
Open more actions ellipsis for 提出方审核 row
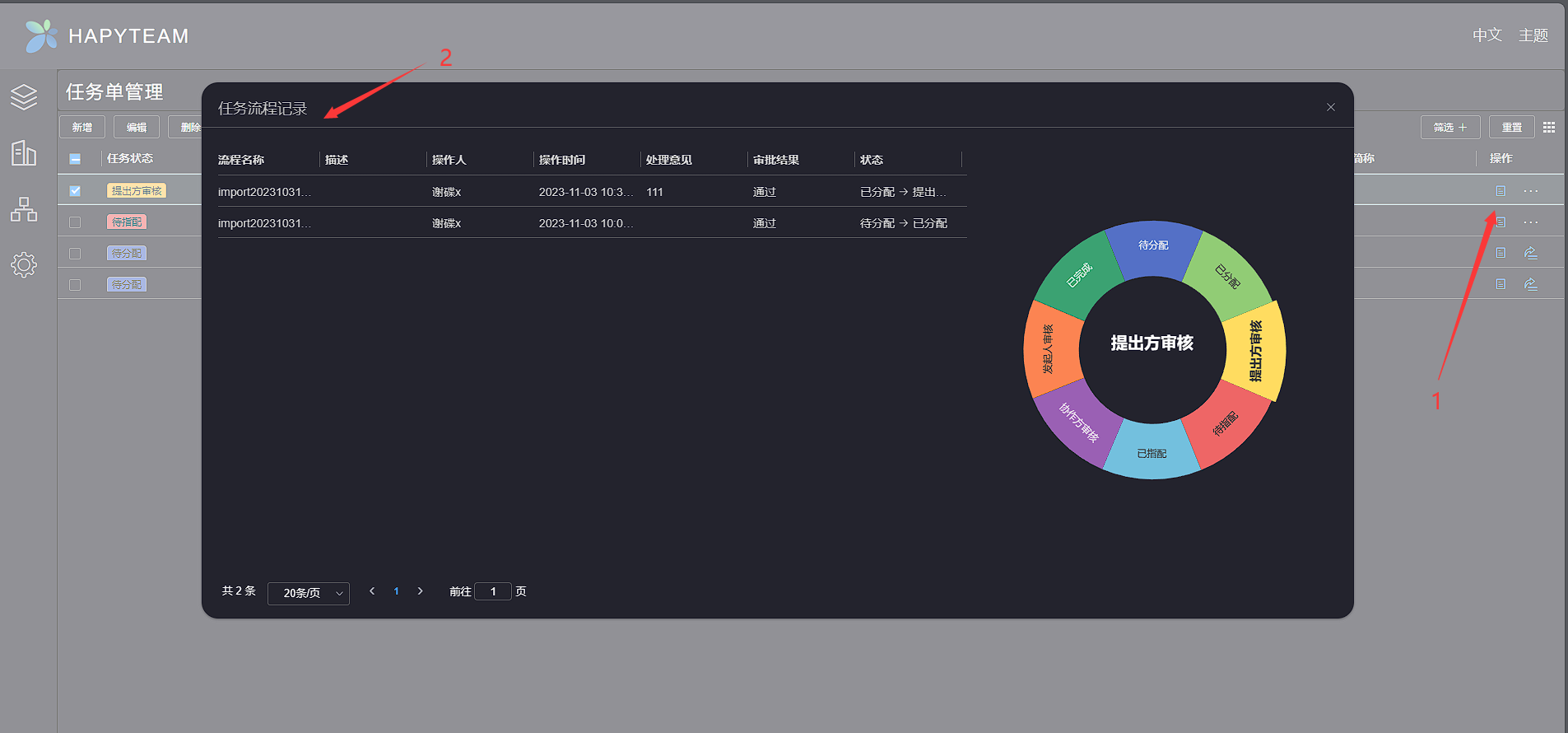1531,191
